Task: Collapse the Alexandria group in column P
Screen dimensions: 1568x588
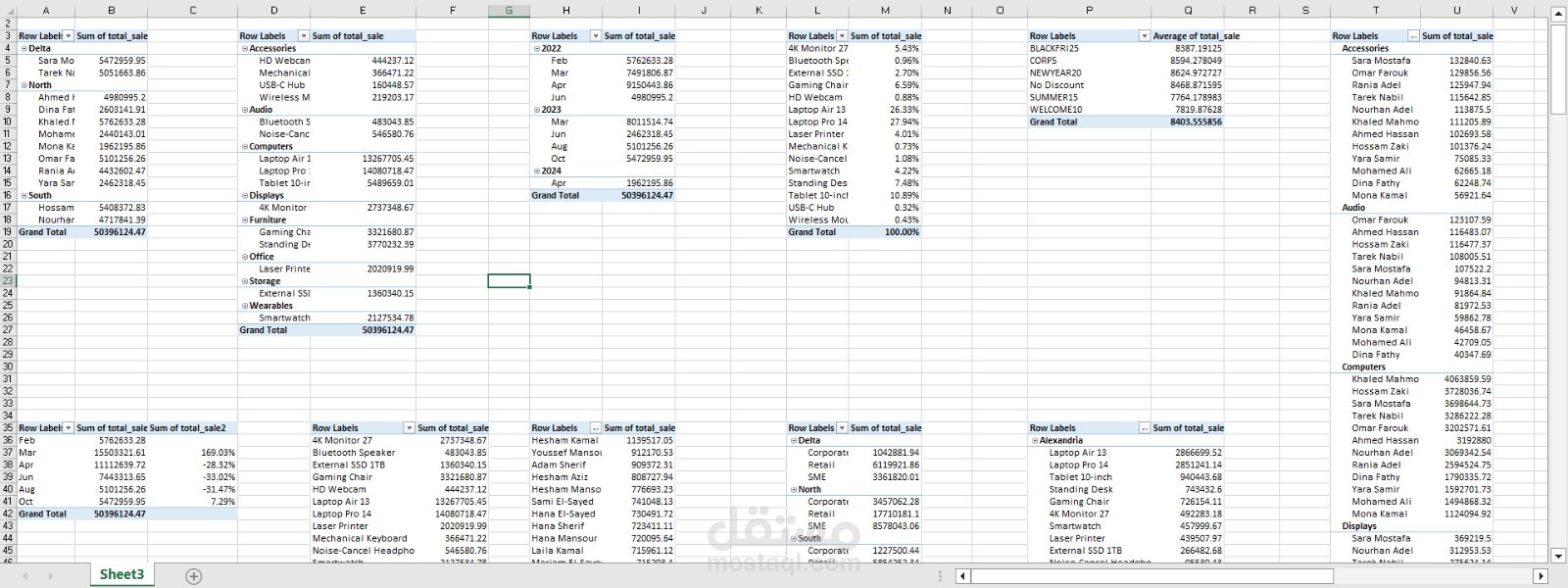Action: pos(1035,440)
